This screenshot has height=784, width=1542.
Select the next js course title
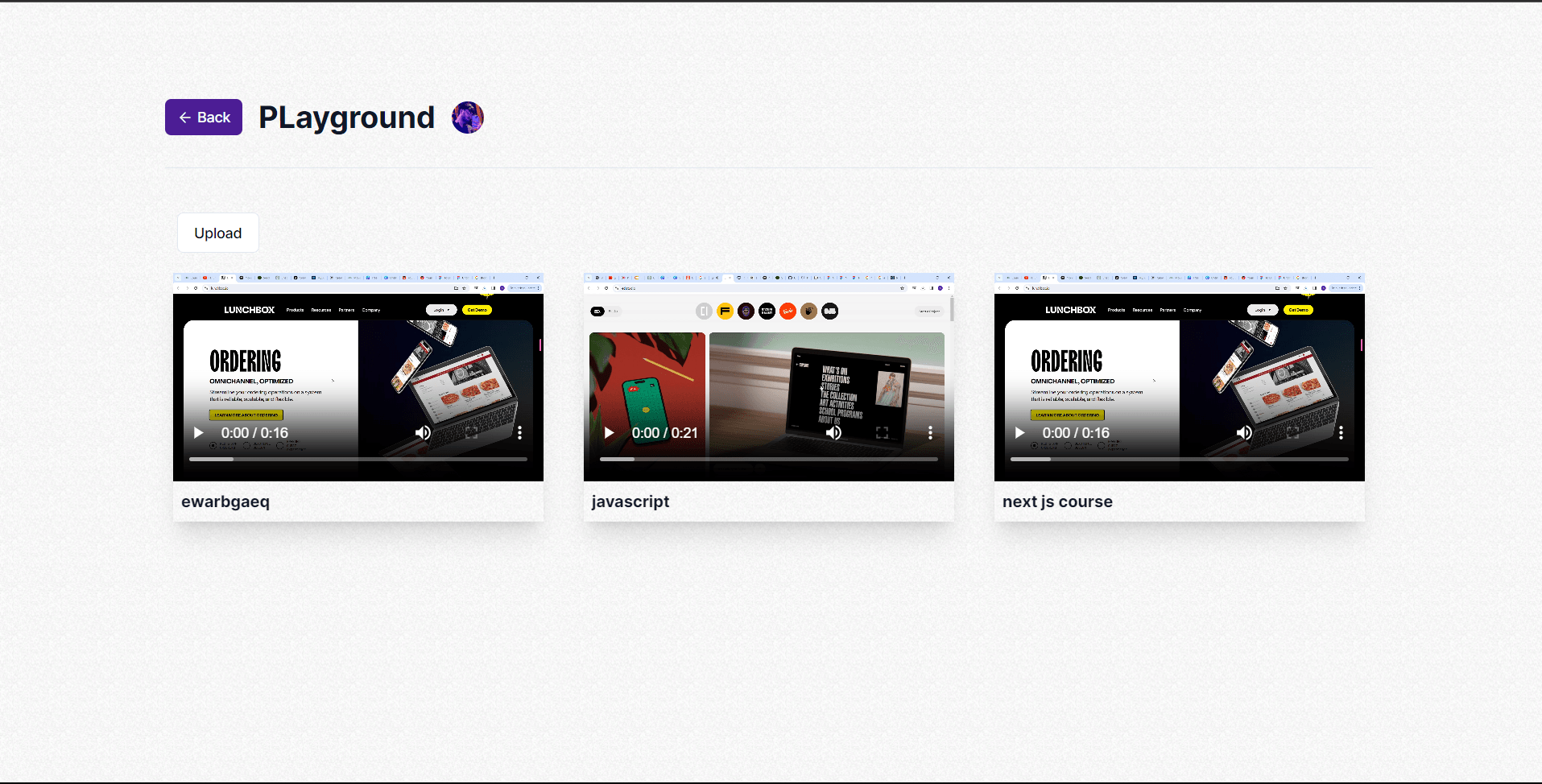1057,501
